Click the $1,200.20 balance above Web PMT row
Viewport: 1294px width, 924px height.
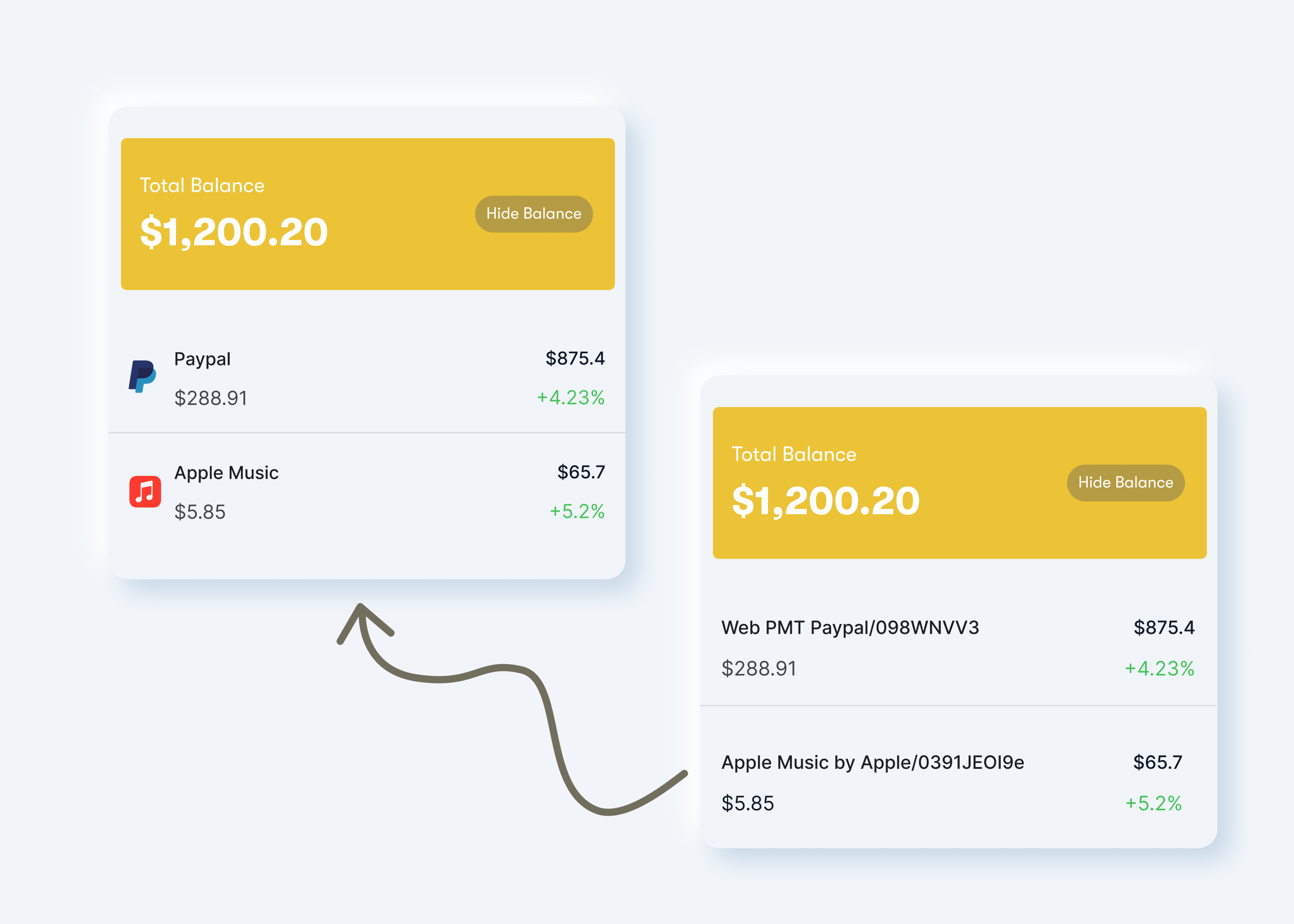(x=826, y=501)
